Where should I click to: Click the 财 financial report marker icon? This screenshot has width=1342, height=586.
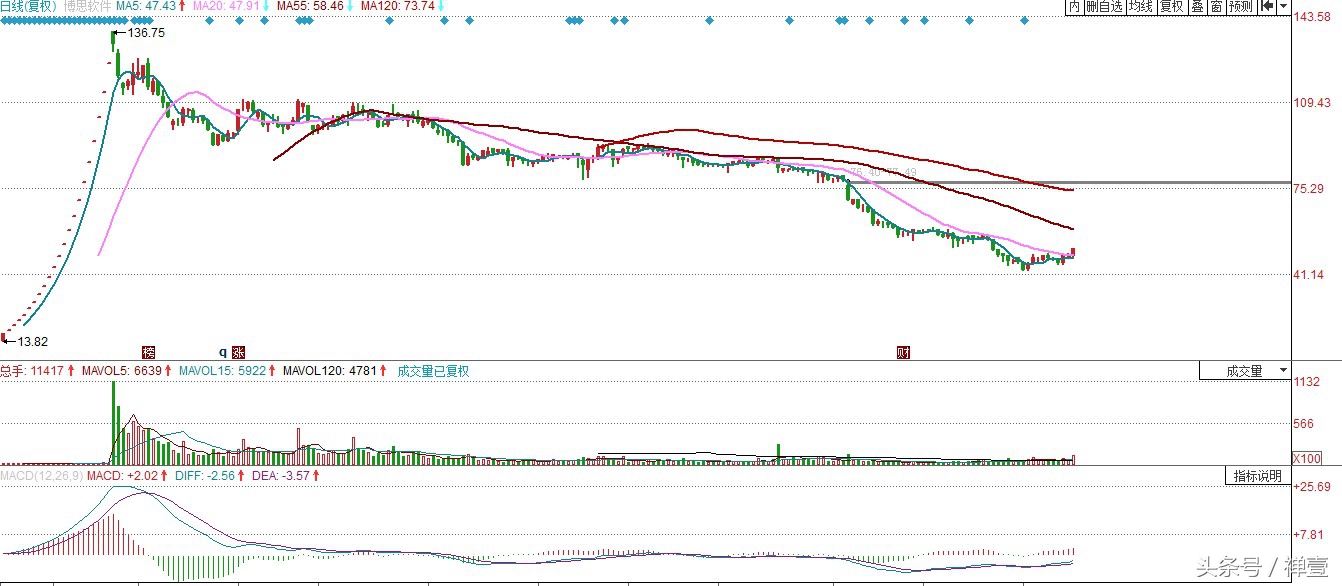[903, 352]
